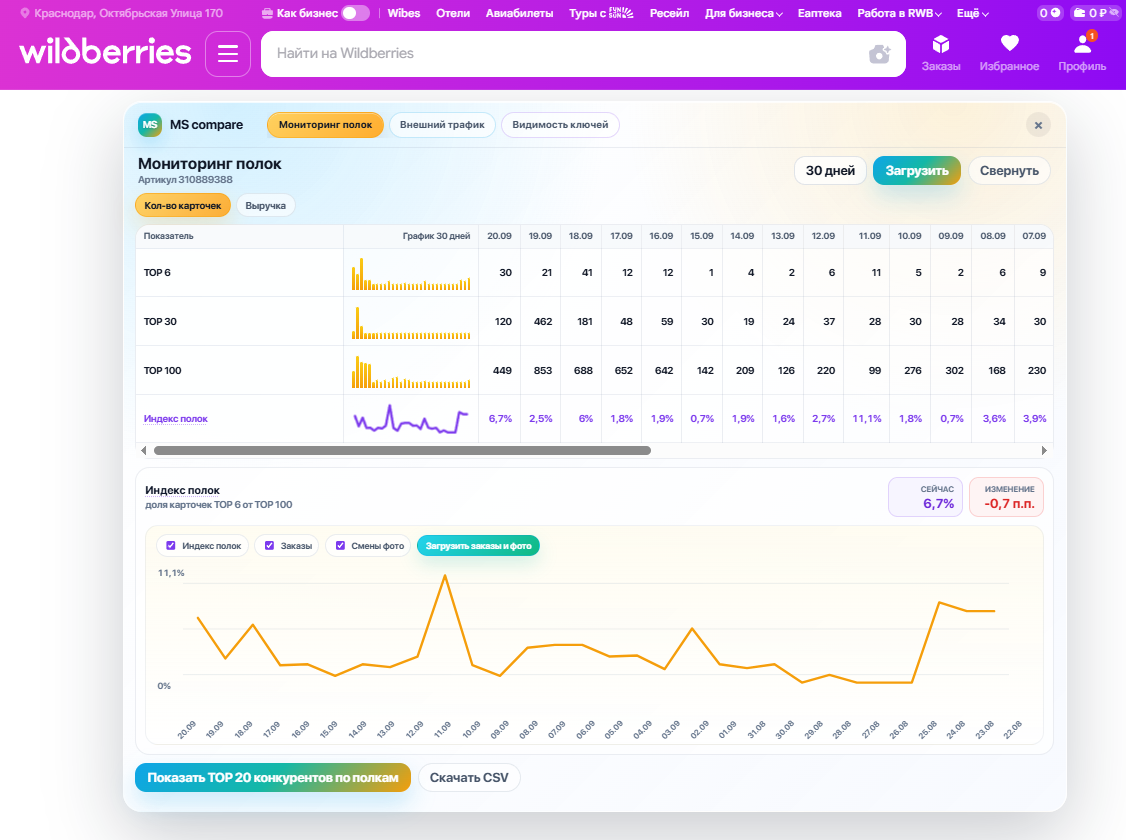Click the TOP 100 sparkline chart
The width and height of the screenshot is (1126, 840).
point(411,371)
